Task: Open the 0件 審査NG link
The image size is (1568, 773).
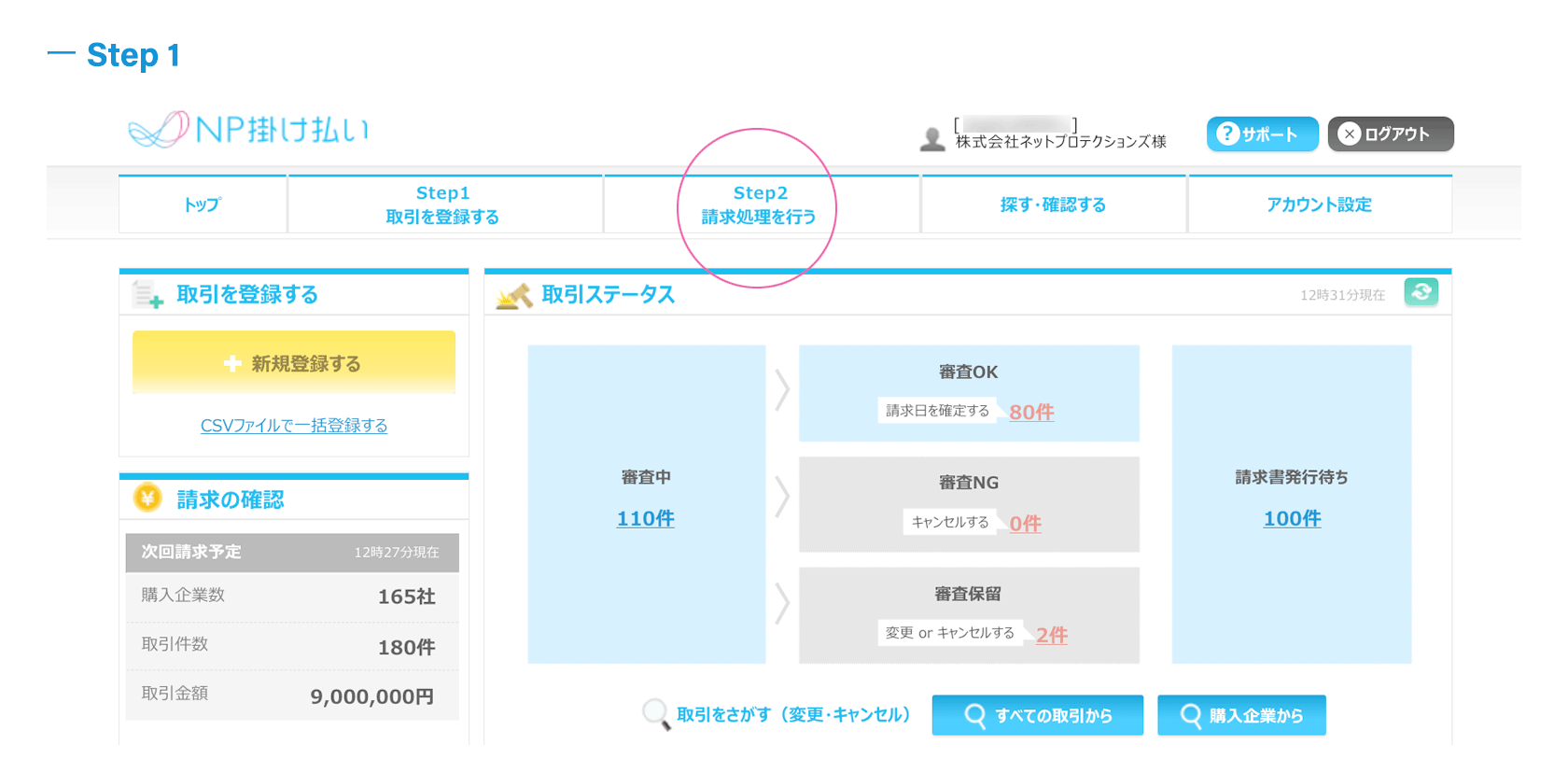Action: click(x=1025, y=524)
